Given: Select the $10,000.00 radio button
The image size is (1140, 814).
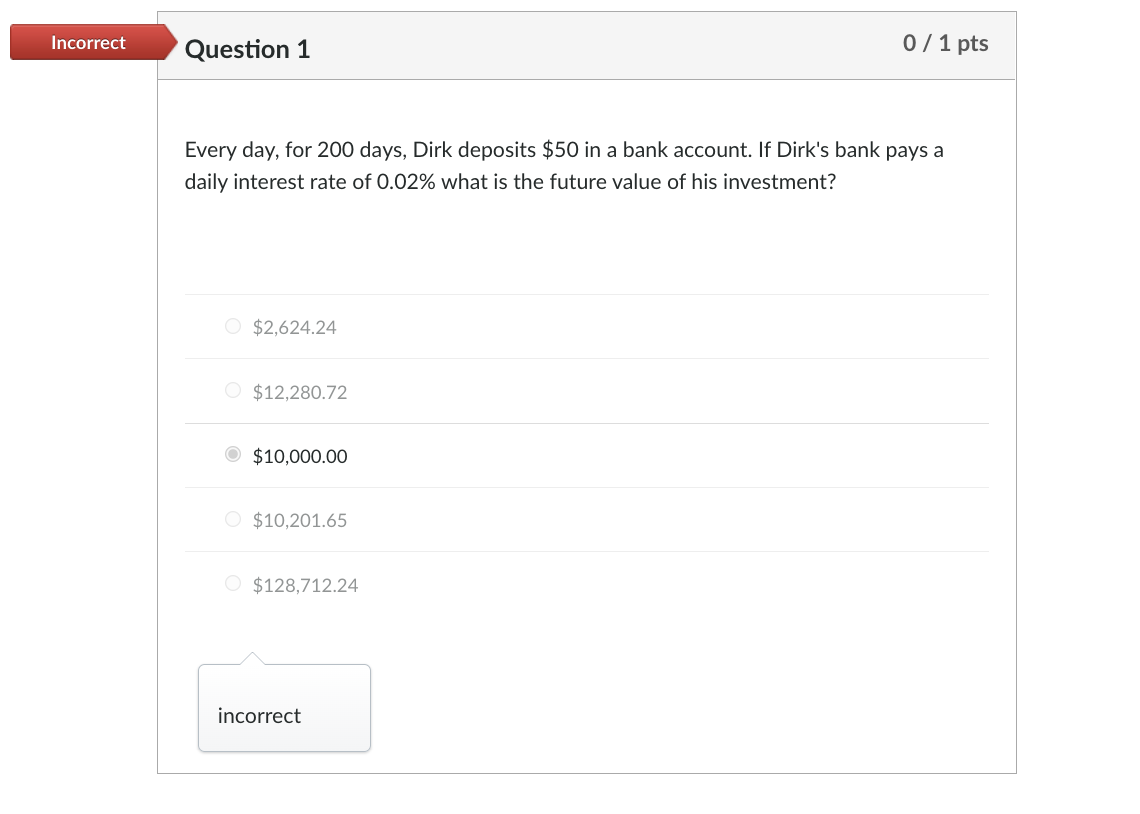Looking at the screenshot, I should click(232, 454).
